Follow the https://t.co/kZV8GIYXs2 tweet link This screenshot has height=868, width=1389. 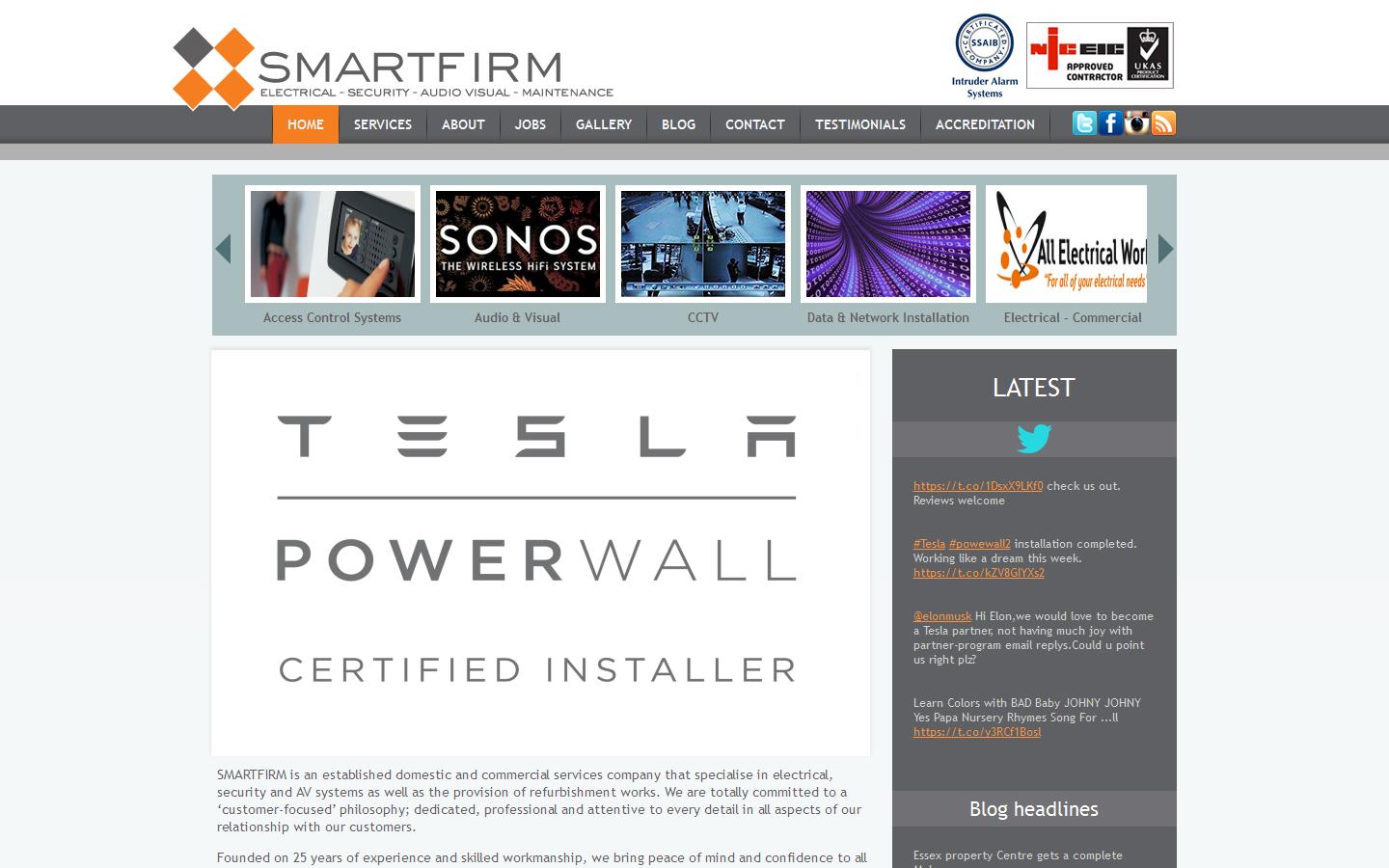(978, 572)
